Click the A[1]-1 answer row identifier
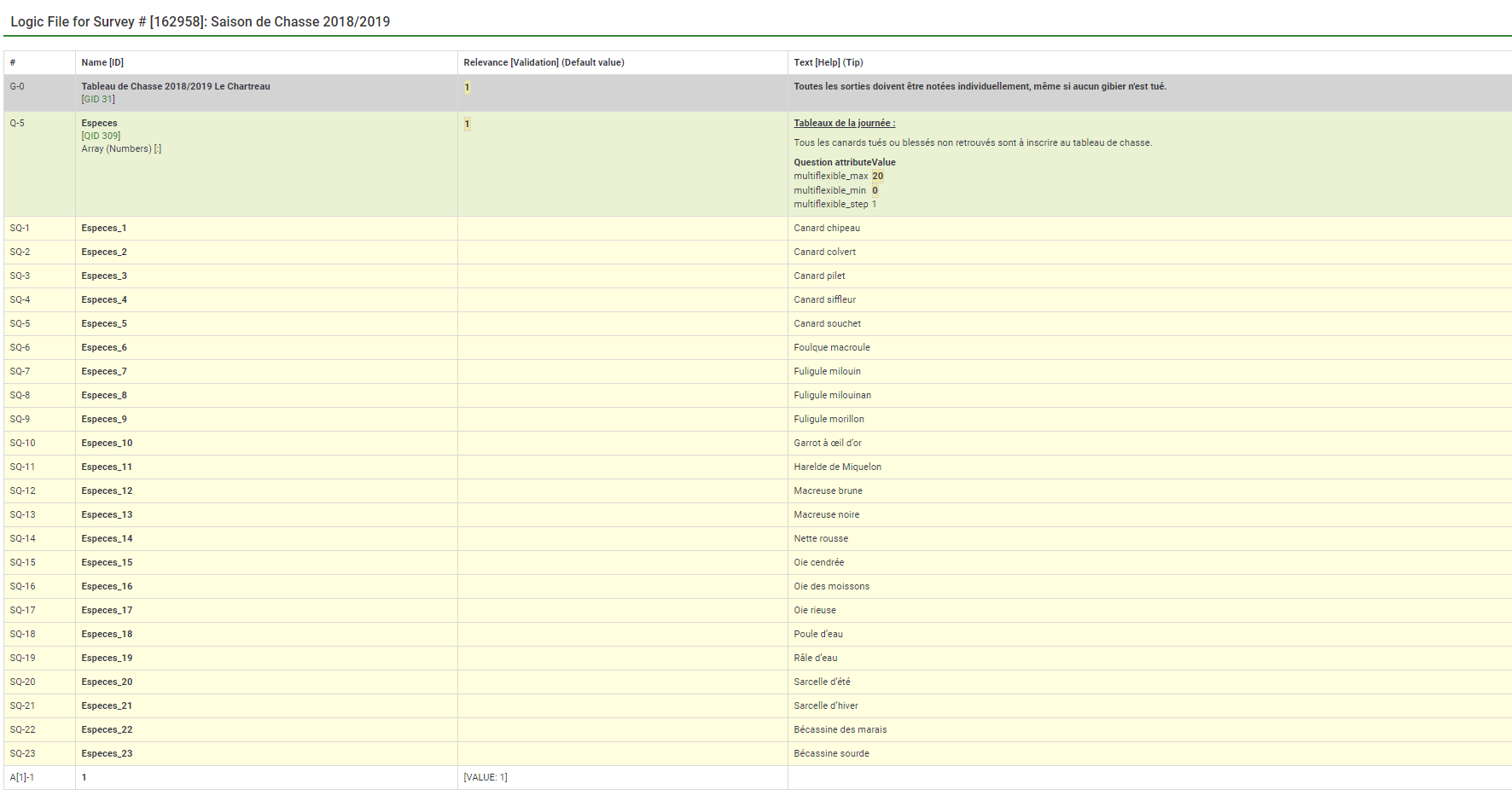Viewport: 1512px width, 801px height. click(22, 778)
